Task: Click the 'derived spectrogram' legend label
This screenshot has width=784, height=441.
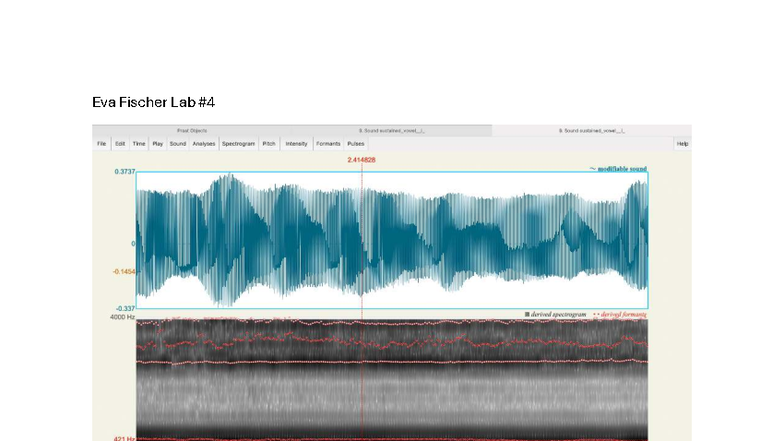Action: click(555, 314)
